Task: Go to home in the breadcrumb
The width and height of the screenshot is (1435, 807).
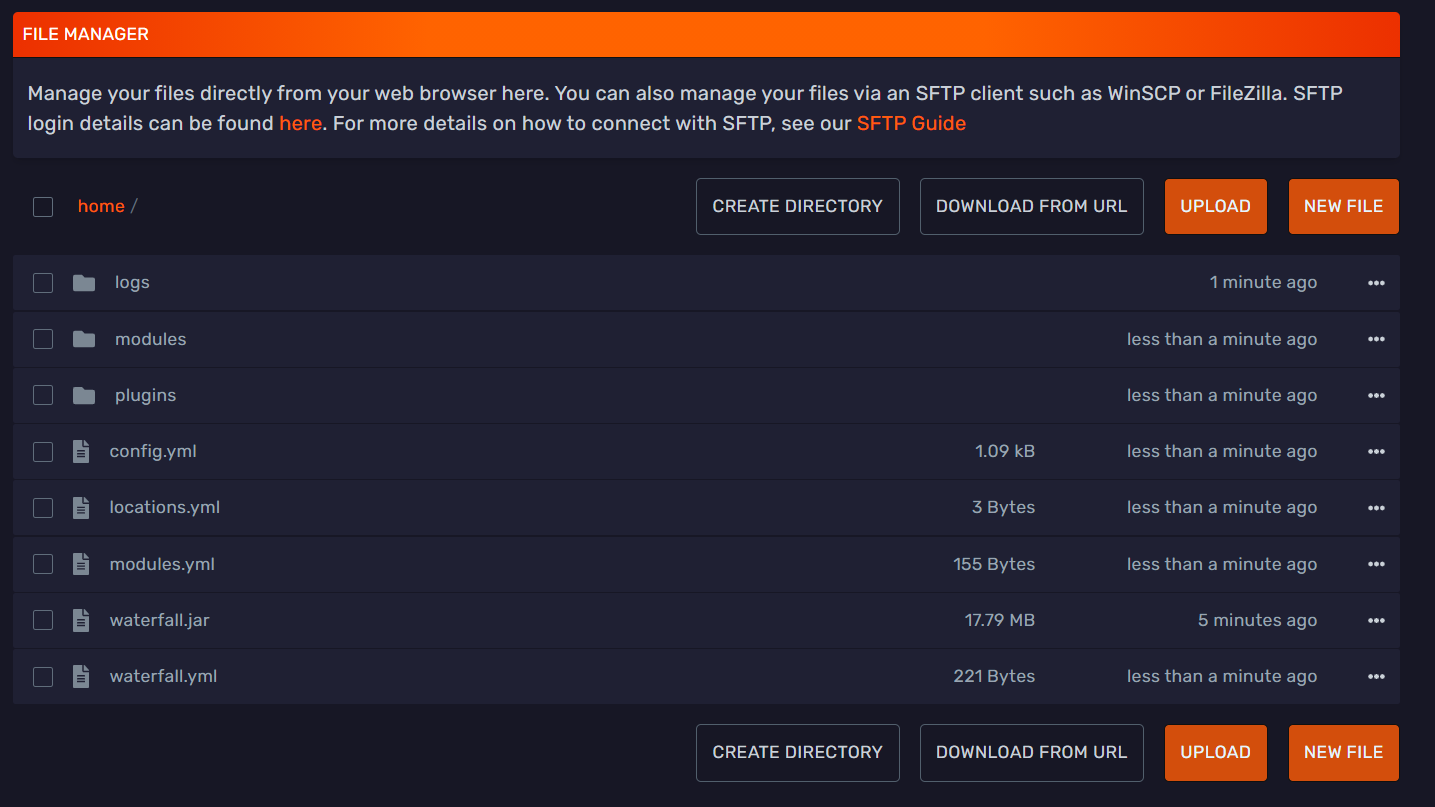Action: 101,207
